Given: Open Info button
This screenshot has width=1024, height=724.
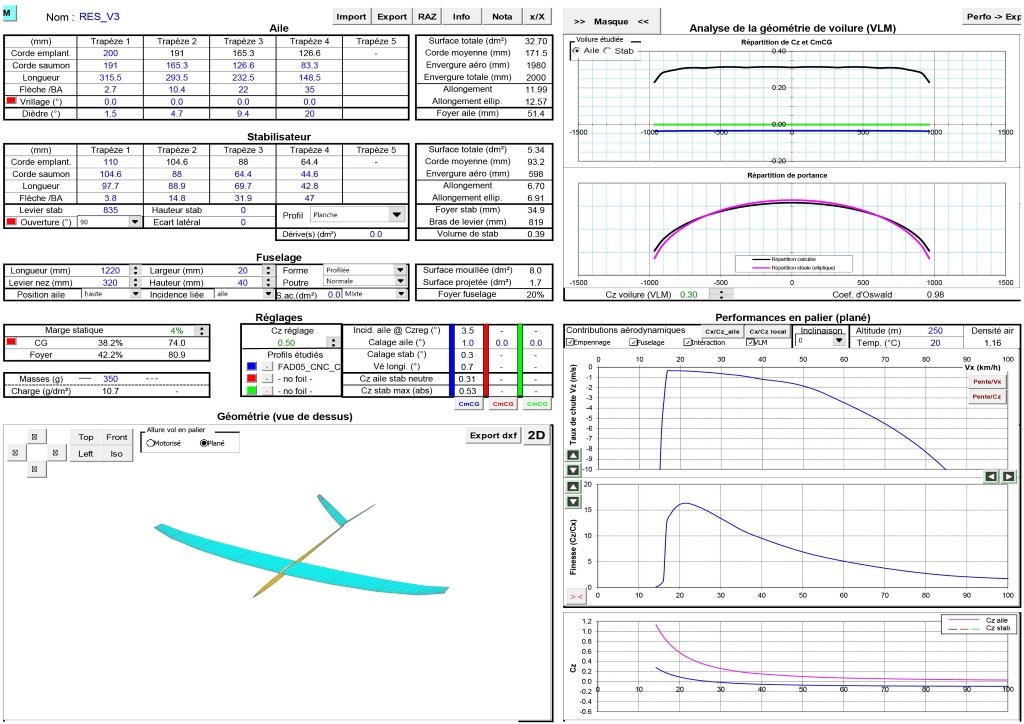Looking at the screenshot, I should pos(461,16).
